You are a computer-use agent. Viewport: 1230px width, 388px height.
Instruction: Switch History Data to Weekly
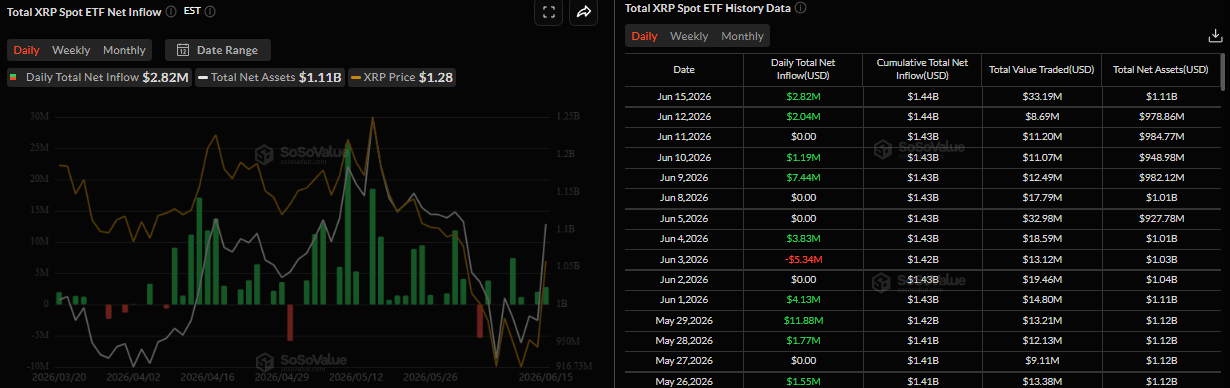[x=689, y=36]
